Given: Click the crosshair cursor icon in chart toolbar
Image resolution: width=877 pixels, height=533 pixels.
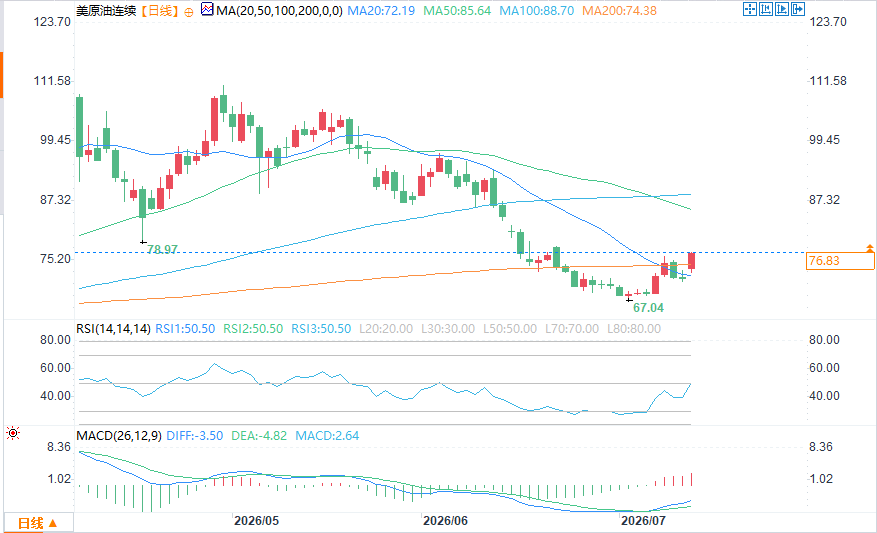Looking at the screenshot, I should 749,9.
